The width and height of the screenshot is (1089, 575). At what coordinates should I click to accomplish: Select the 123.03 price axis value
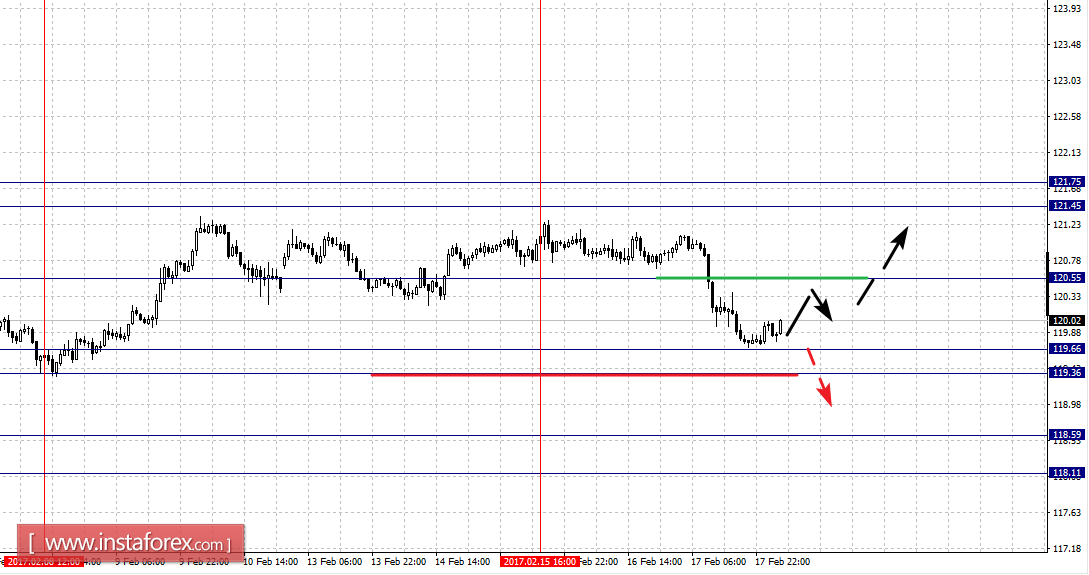(x=1067, y=81)
